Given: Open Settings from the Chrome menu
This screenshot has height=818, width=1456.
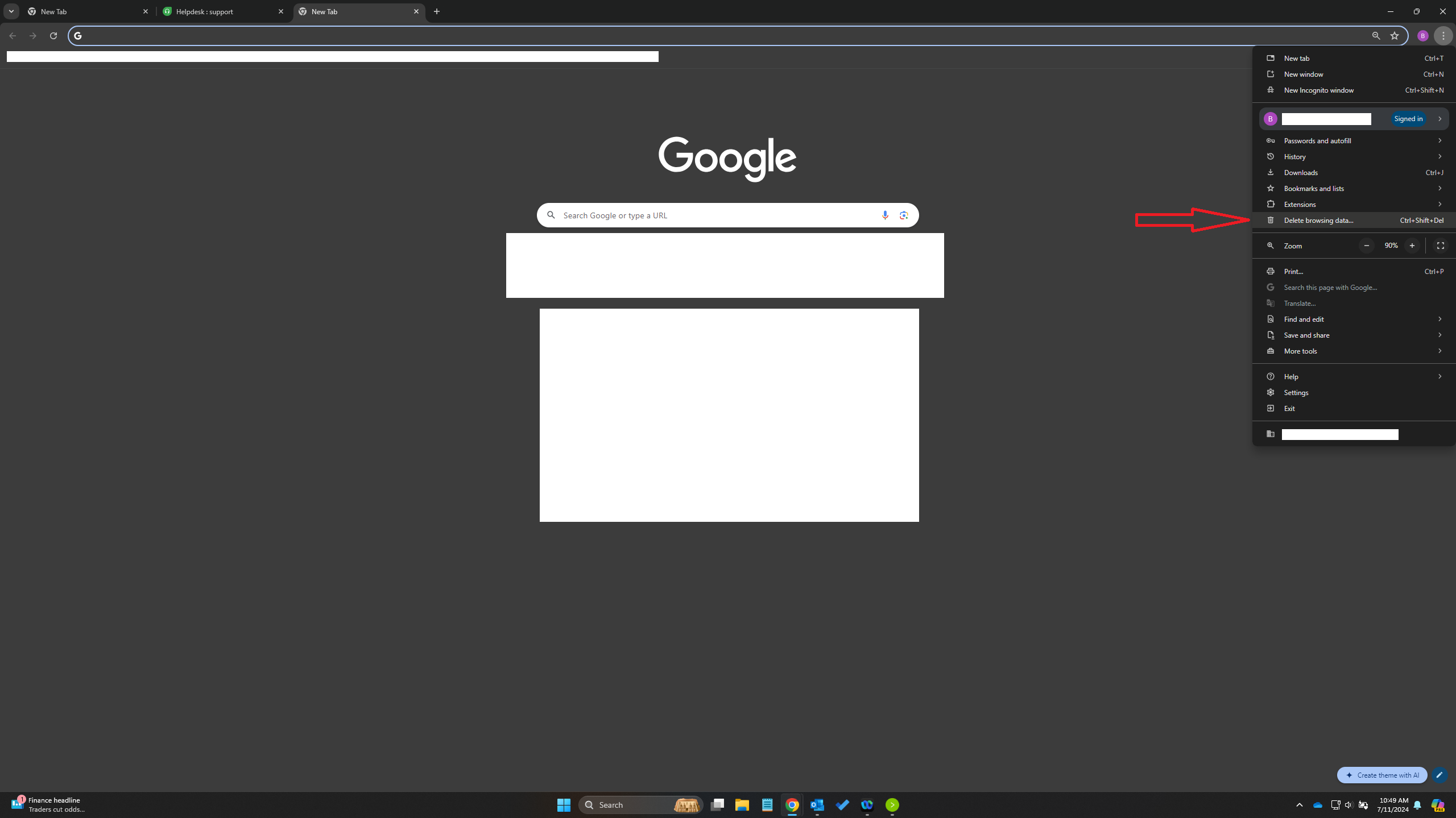Looking at the screenshot, I should 1296,392.
